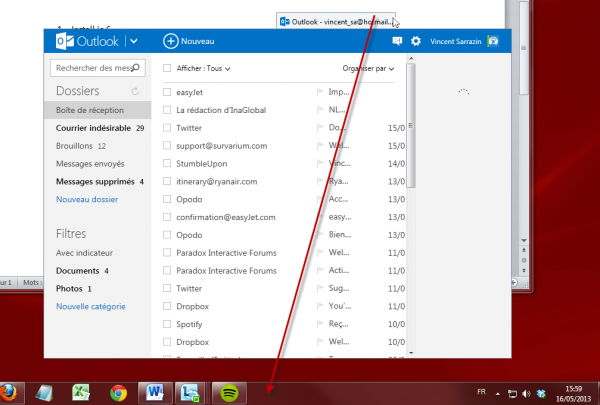This screenshot has width=600, height=405.
Task: Flag the easyJet message
Action: click(x=320, y=92)
